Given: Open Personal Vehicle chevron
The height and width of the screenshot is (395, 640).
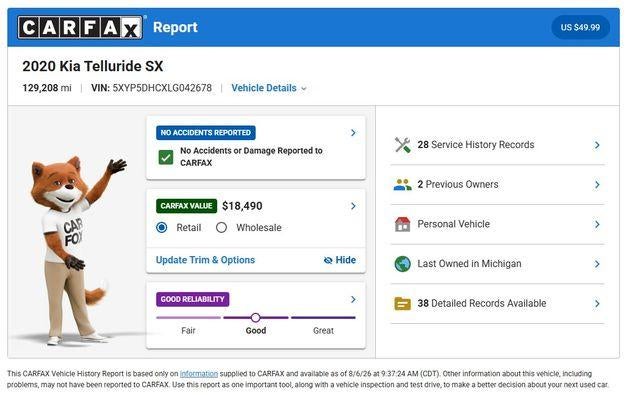Looking at the screenshot, I should [597, 224].
